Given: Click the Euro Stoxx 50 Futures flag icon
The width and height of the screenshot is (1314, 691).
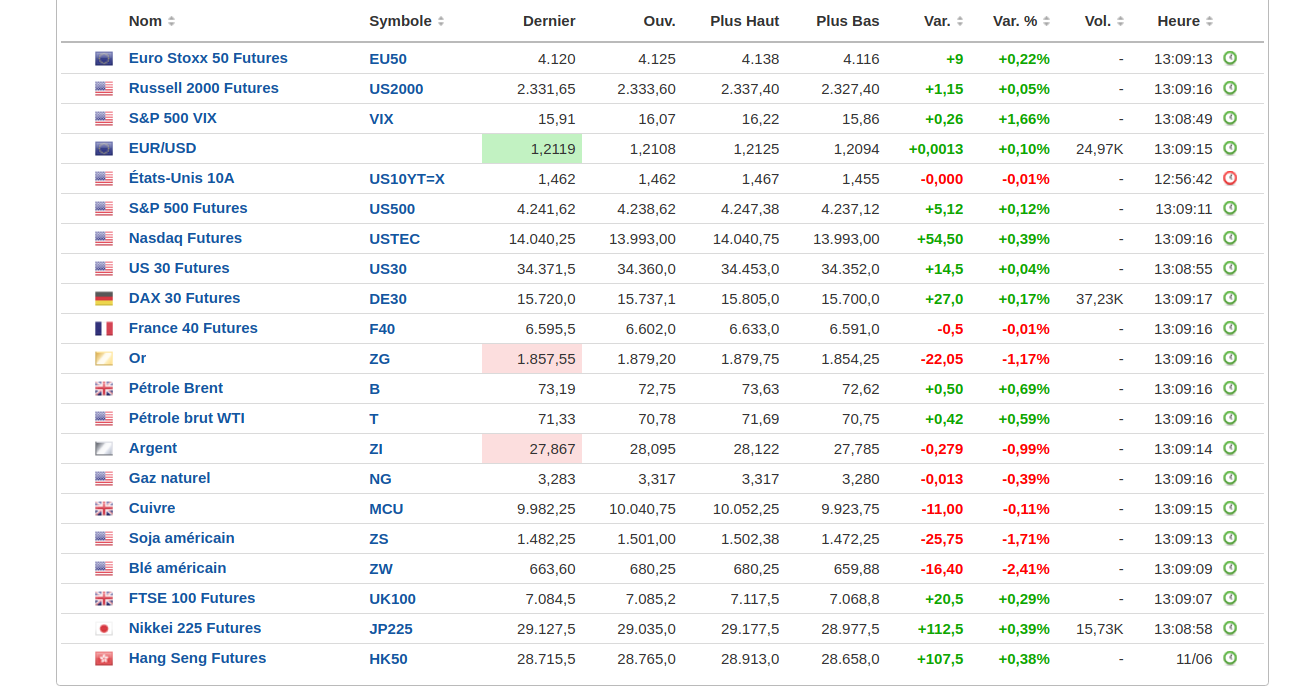Looking at the screenshot, I should [x=104, y=59].
